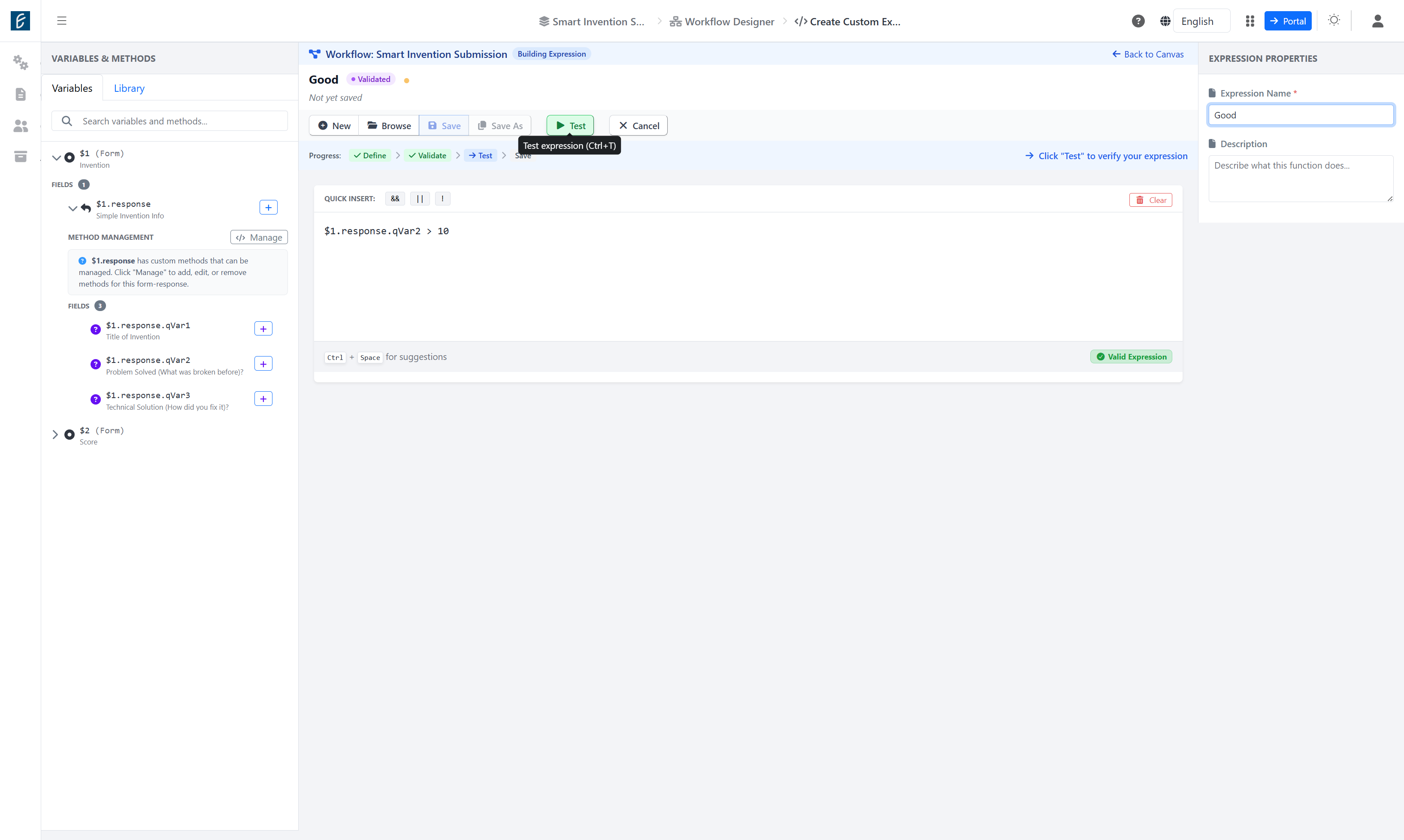Go to Workflow Designer breadcrumb
Image resolution: width=1404 pixels, height=840 pixels.
(x=722, y=21)
